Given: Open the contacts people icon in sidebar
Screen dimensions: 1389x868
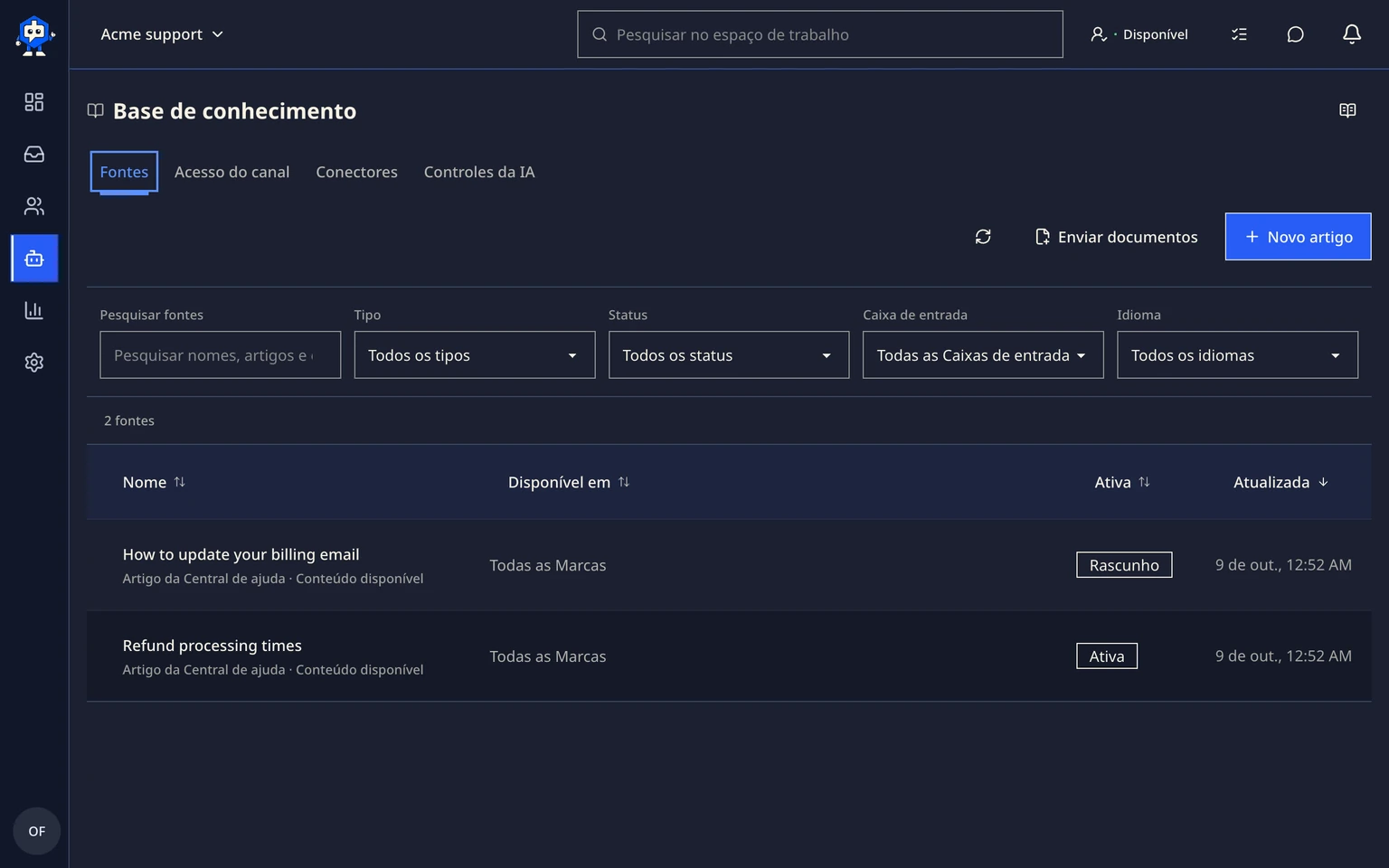Looking at the screenshot, I should point(34,207).
